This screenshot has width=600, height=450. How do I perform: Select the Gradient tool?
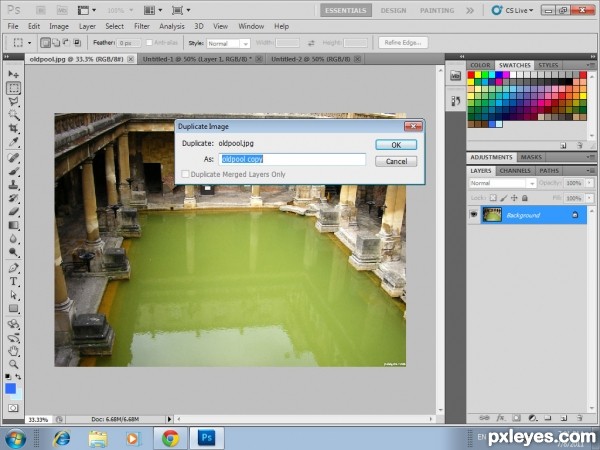13,225
